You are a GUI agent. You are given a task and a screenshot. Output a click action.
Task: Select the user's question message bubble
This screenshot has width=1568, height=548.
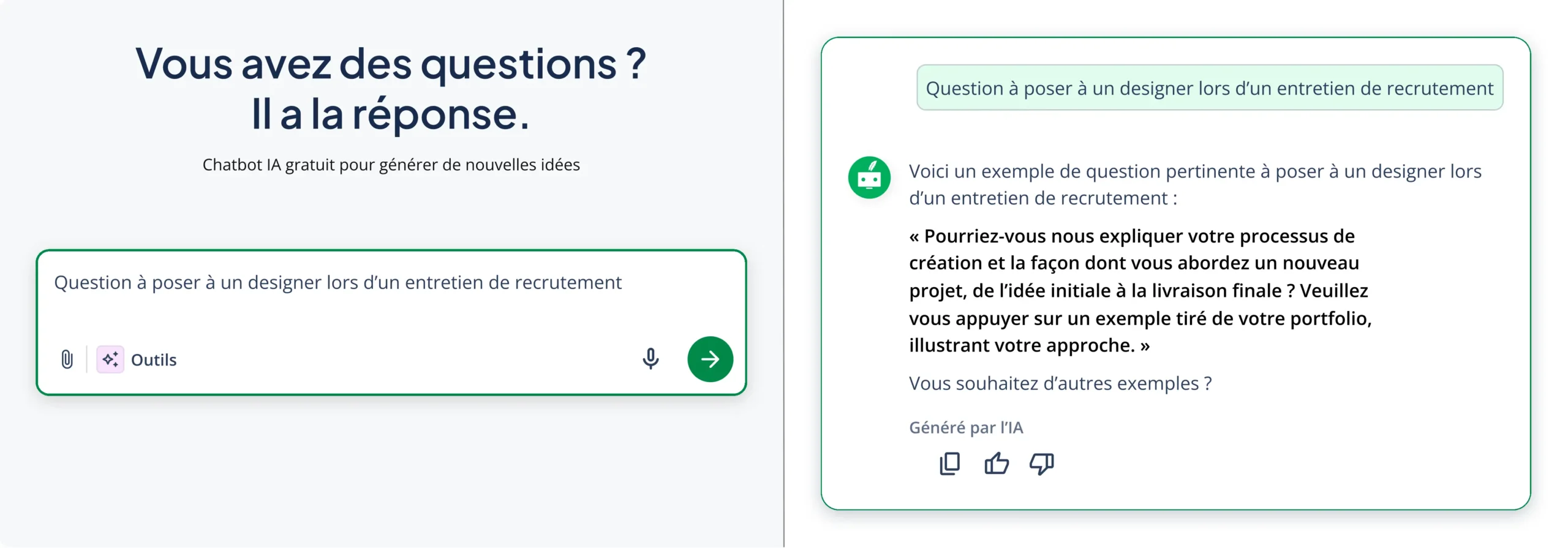point(1209,88)
